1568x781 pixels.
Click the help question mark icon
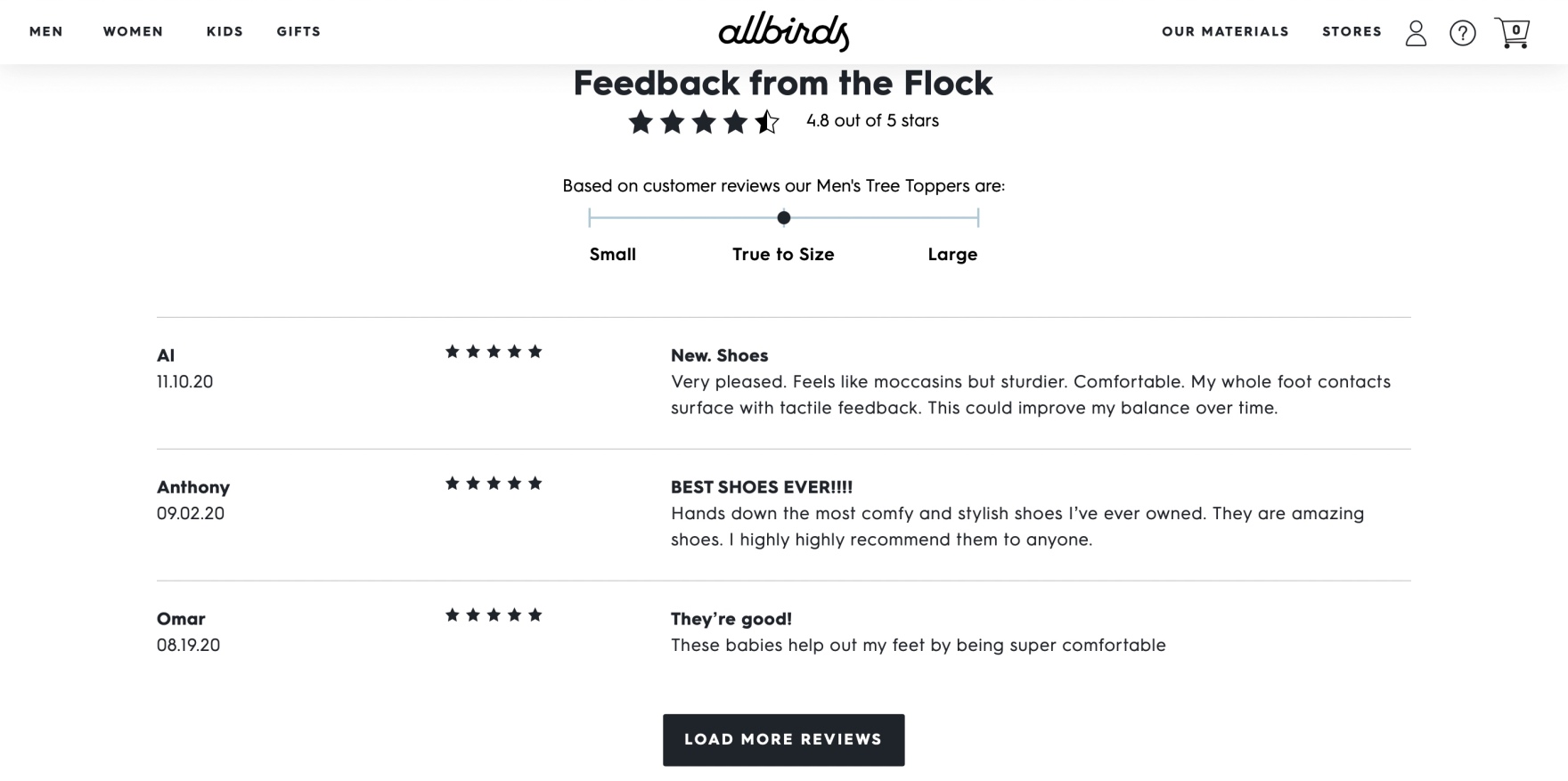coord(1462,33)
